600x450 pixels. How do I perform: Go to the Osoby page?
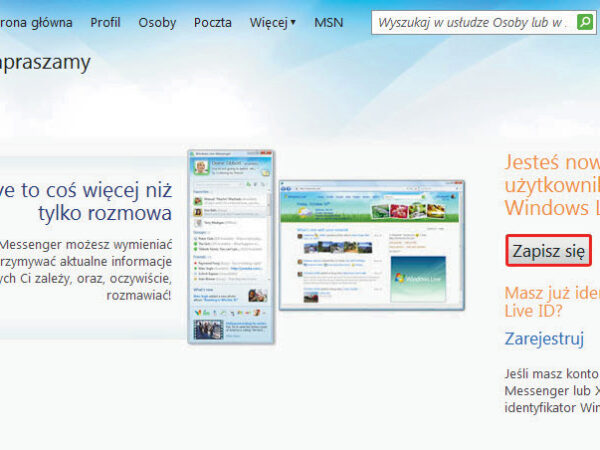coord(157,21)
